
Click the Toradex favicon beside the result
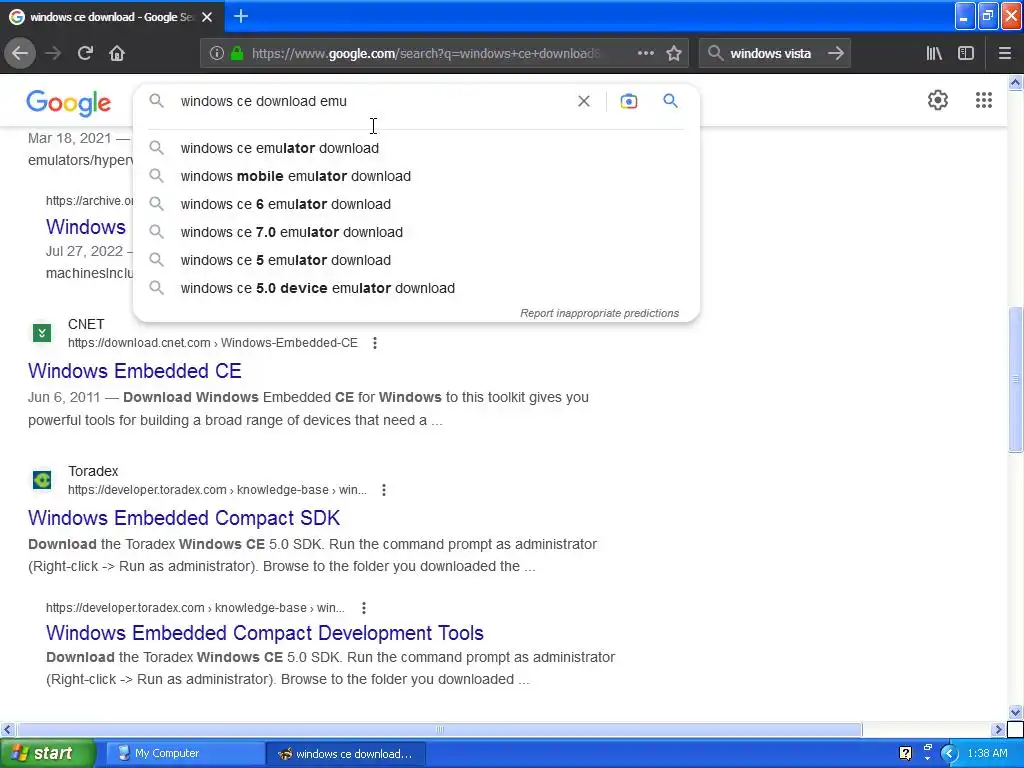pyautogui.click(x=42, y=480)
